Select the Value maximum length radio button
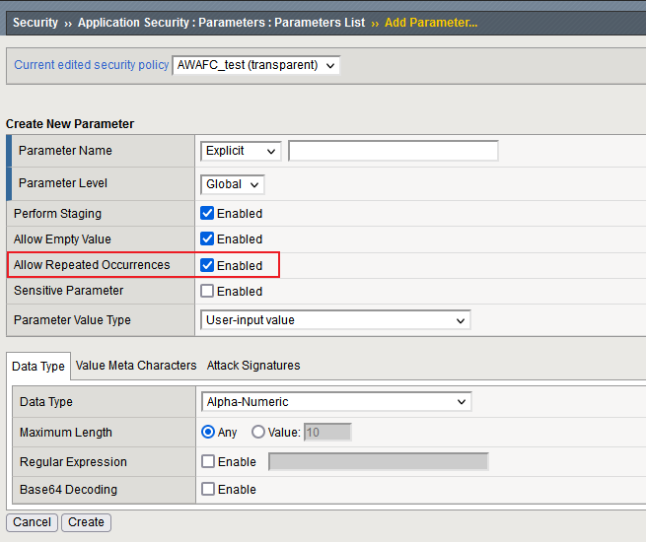 coord(258,432)
